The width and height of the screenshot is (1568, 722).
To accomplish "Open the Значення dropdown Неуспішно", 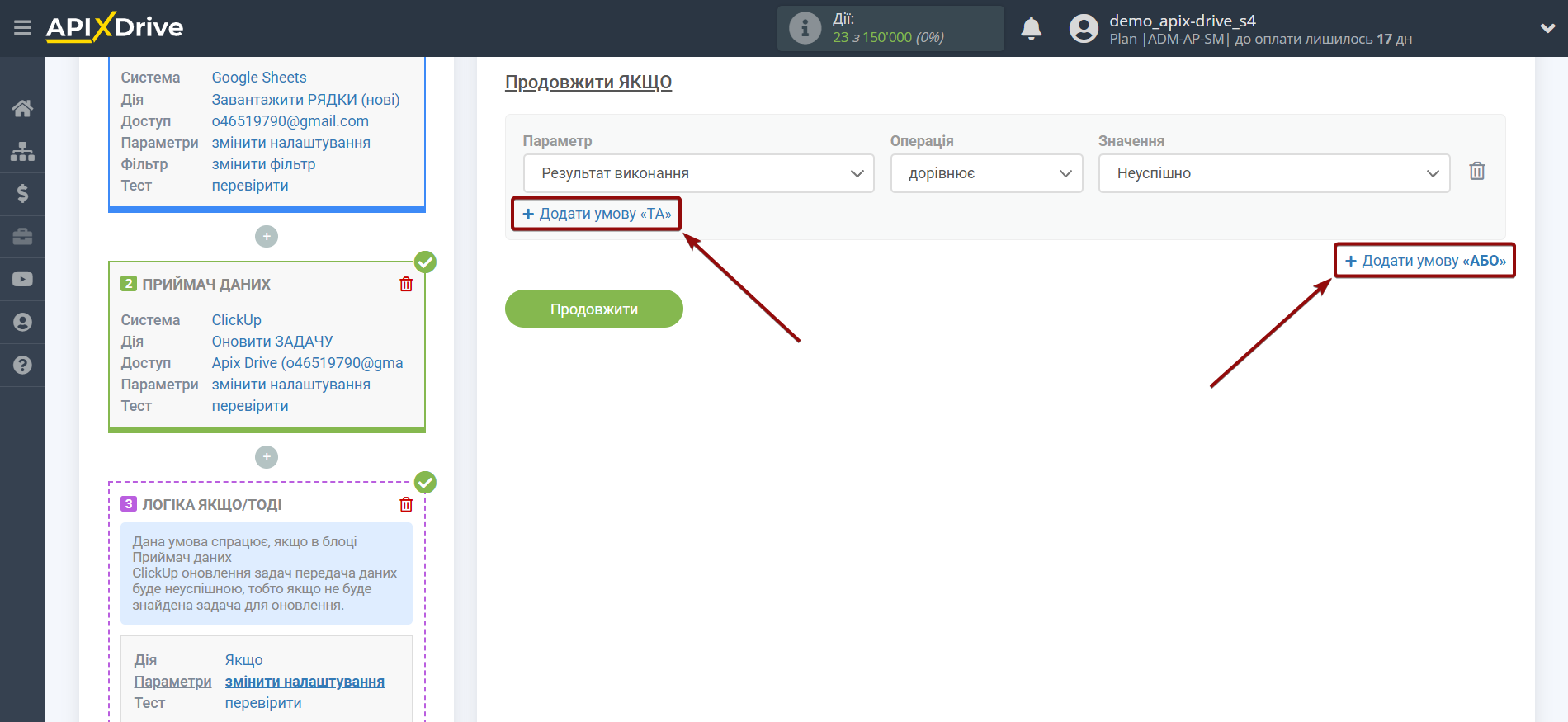I will tap(1273, 173).
